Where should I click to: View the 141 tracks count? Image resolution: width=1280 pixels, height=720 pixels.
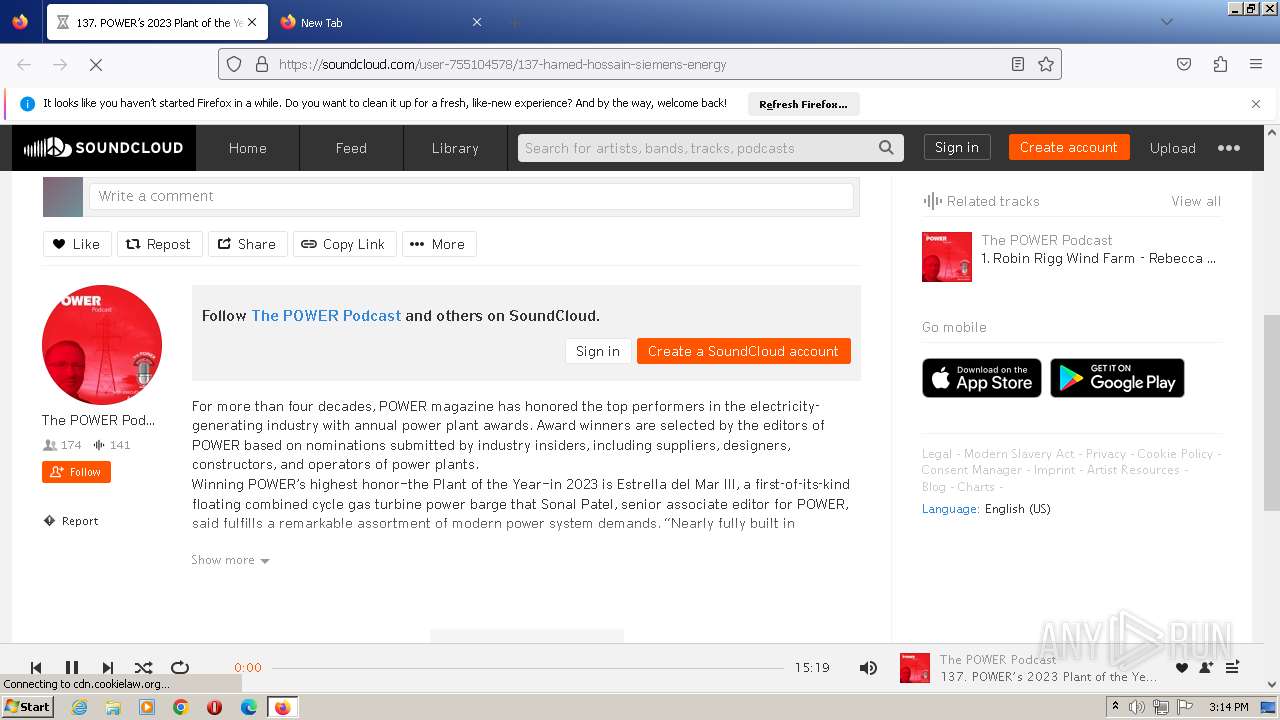click(112, 445)
